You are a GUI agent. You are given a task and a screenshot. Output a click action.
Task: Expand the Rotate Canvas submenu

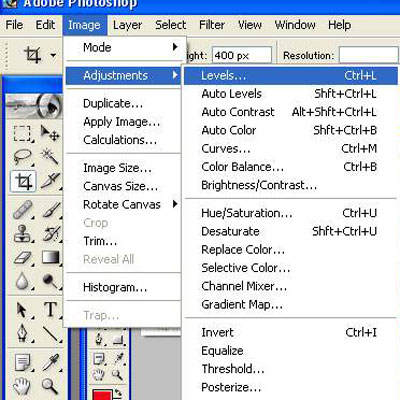tap(123, 204)
